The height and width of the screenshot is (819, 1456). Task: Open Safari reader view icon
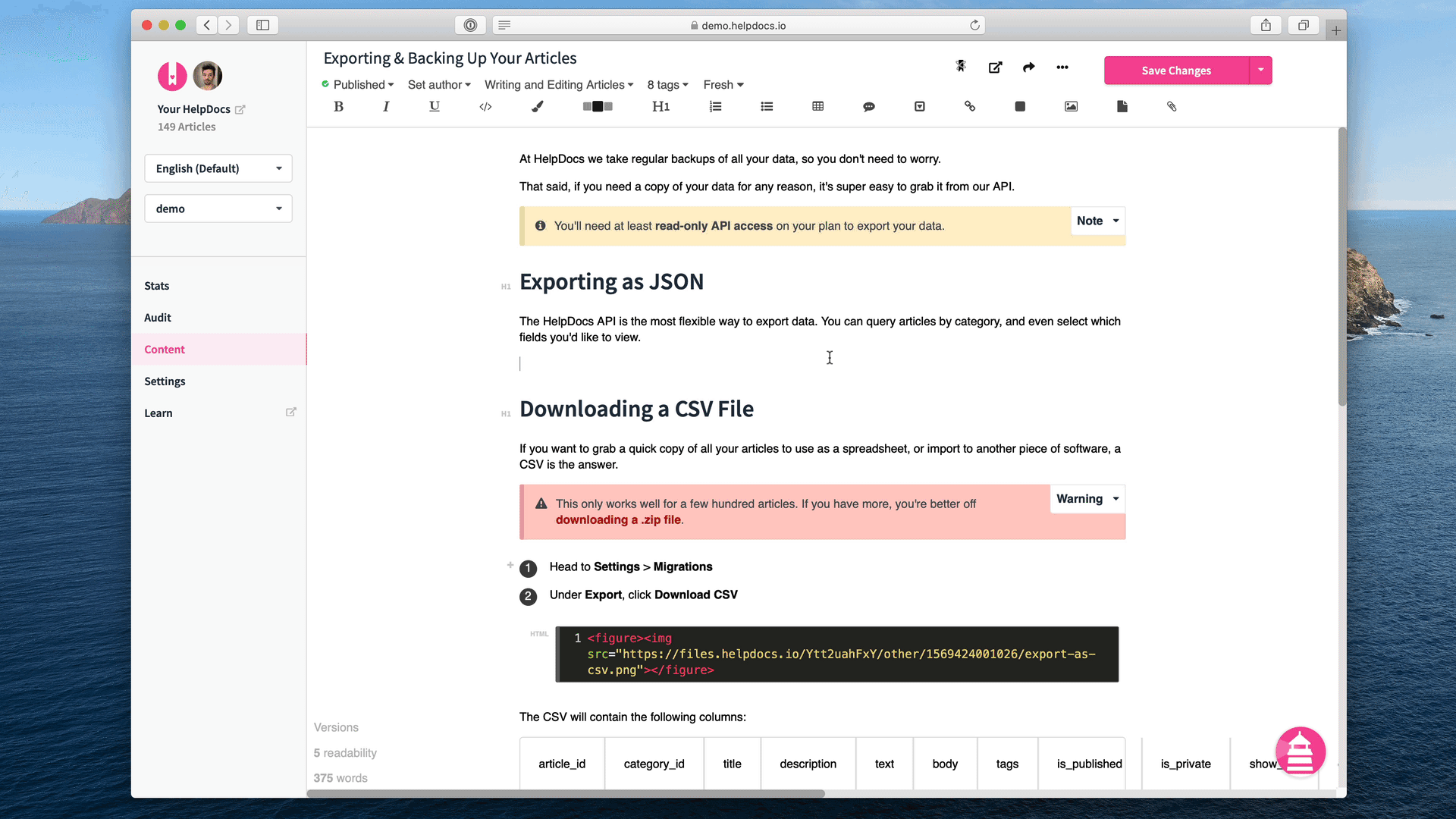click(x=504, y=25)
